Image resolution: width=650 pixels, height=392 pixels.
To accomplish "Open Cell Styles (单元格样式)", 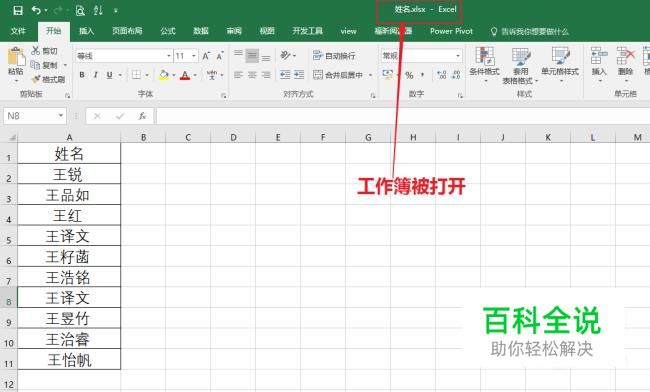I will (x=560, y=64).
